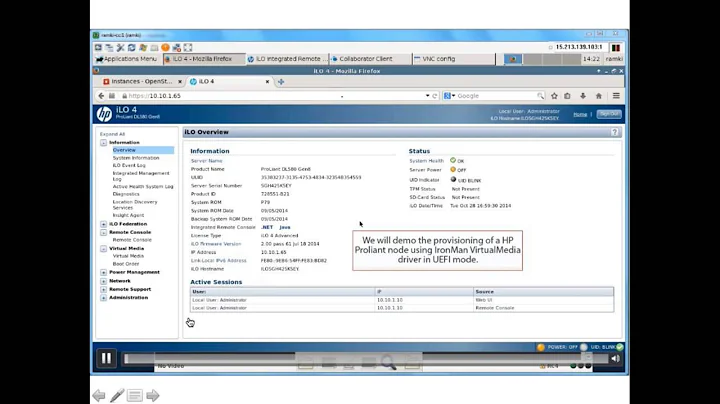Select the pen annotation tool
The height and width of the screenshot is (404, 720).
117,395
